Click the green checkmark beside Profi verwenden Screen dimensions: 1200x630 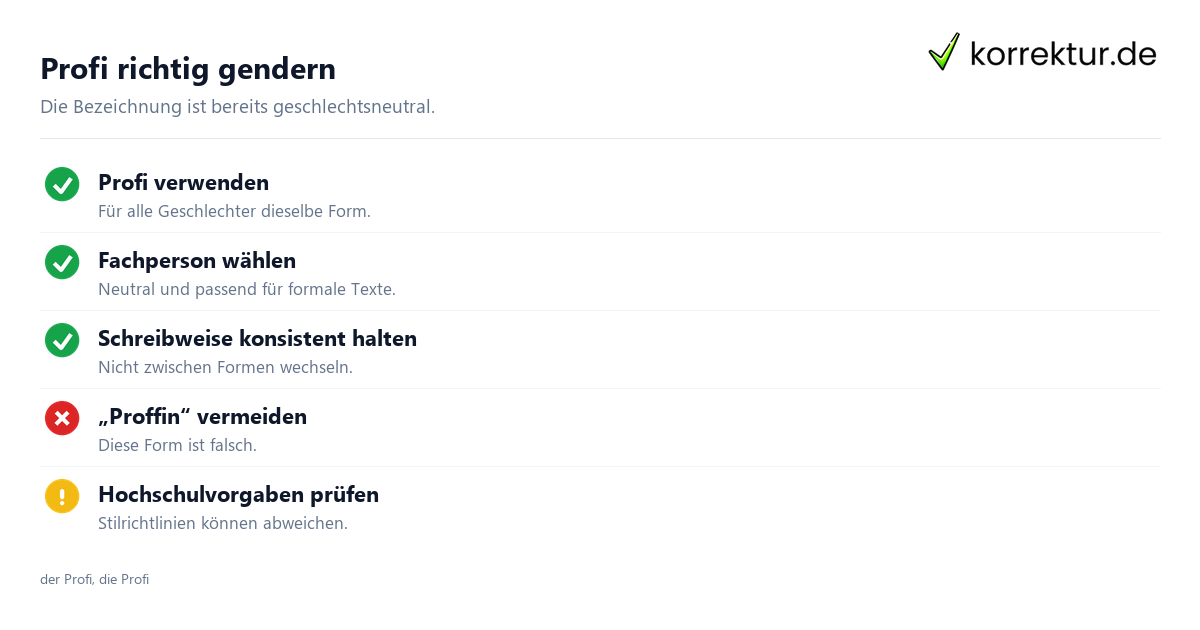[62, 184]
